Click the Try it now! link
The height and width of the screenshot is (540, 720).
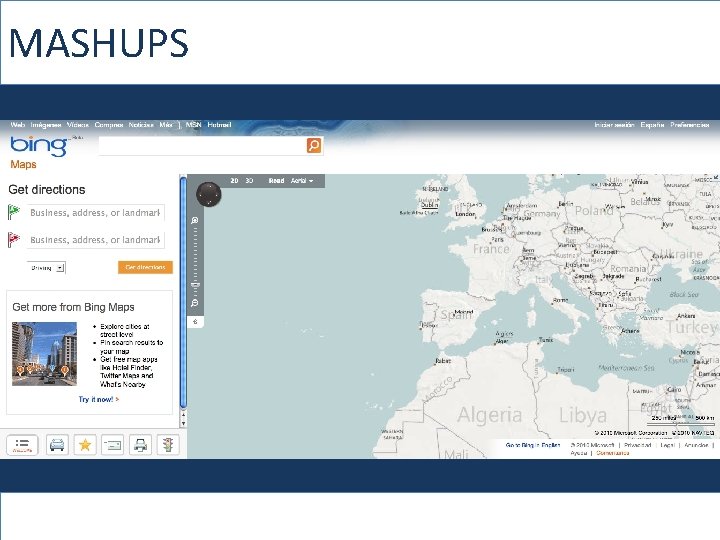pyautogui.click(x=98, y=399)
